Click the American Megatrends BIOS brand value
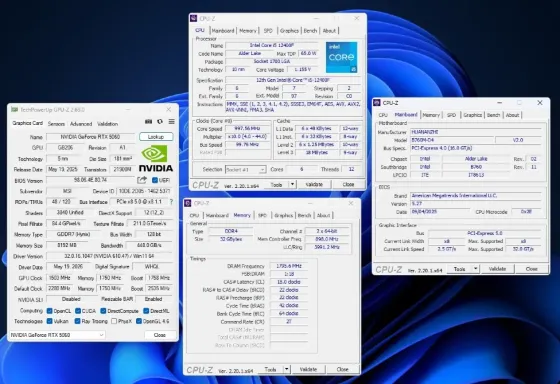Image resolution: width=560 pixels, height=384 pixels. [475, 195]
